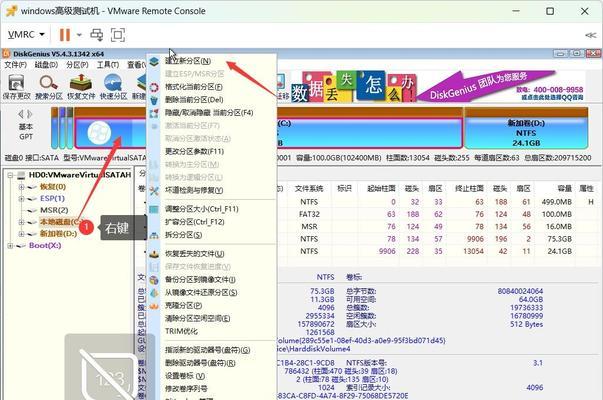The height and width of the screenshot is (400, 603).
Task: Open the VMRC dropdown menu
Action: (26, 35)
